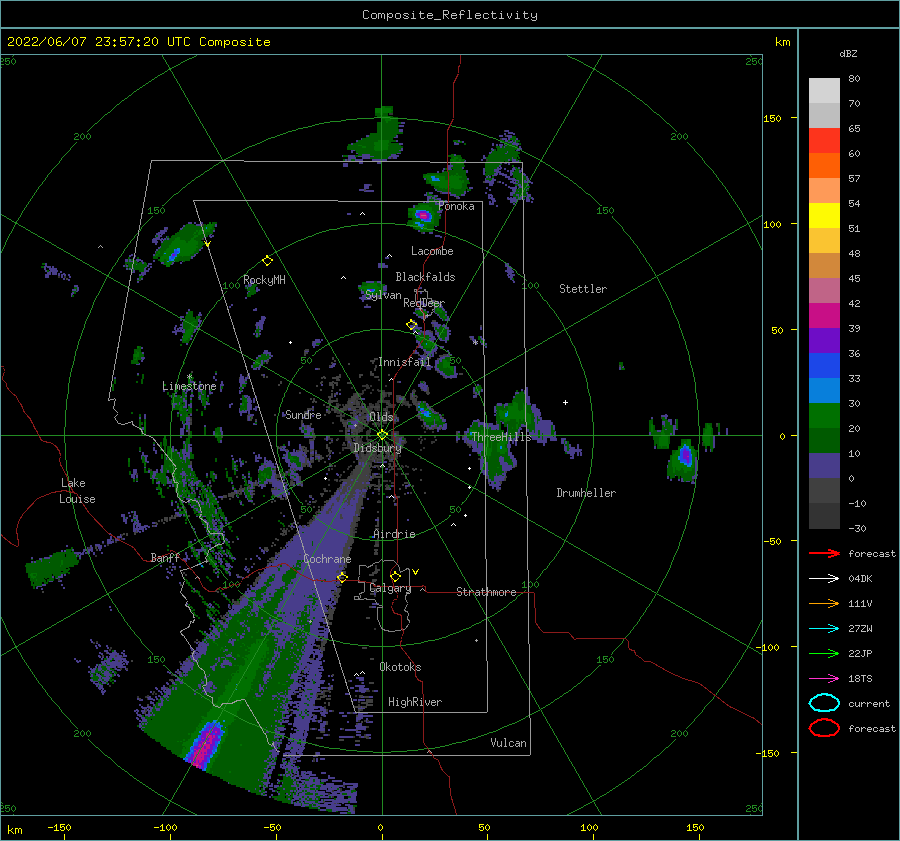900x841 pixels.
Task: Click the red forecast arrow in legend
Action: click(x=824, y=553)
